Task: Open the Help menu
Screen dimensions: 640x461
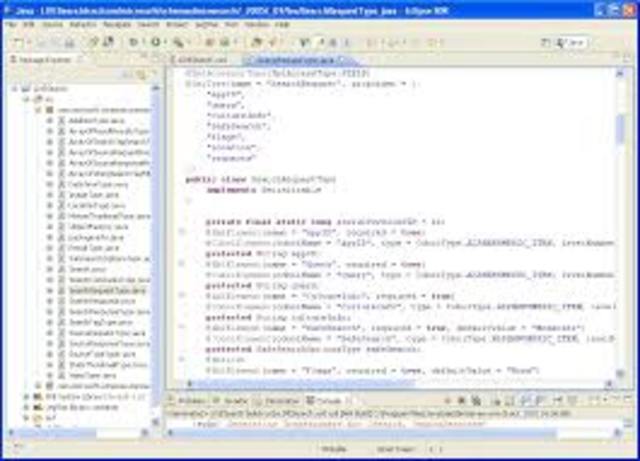Action: pos(282,24)
